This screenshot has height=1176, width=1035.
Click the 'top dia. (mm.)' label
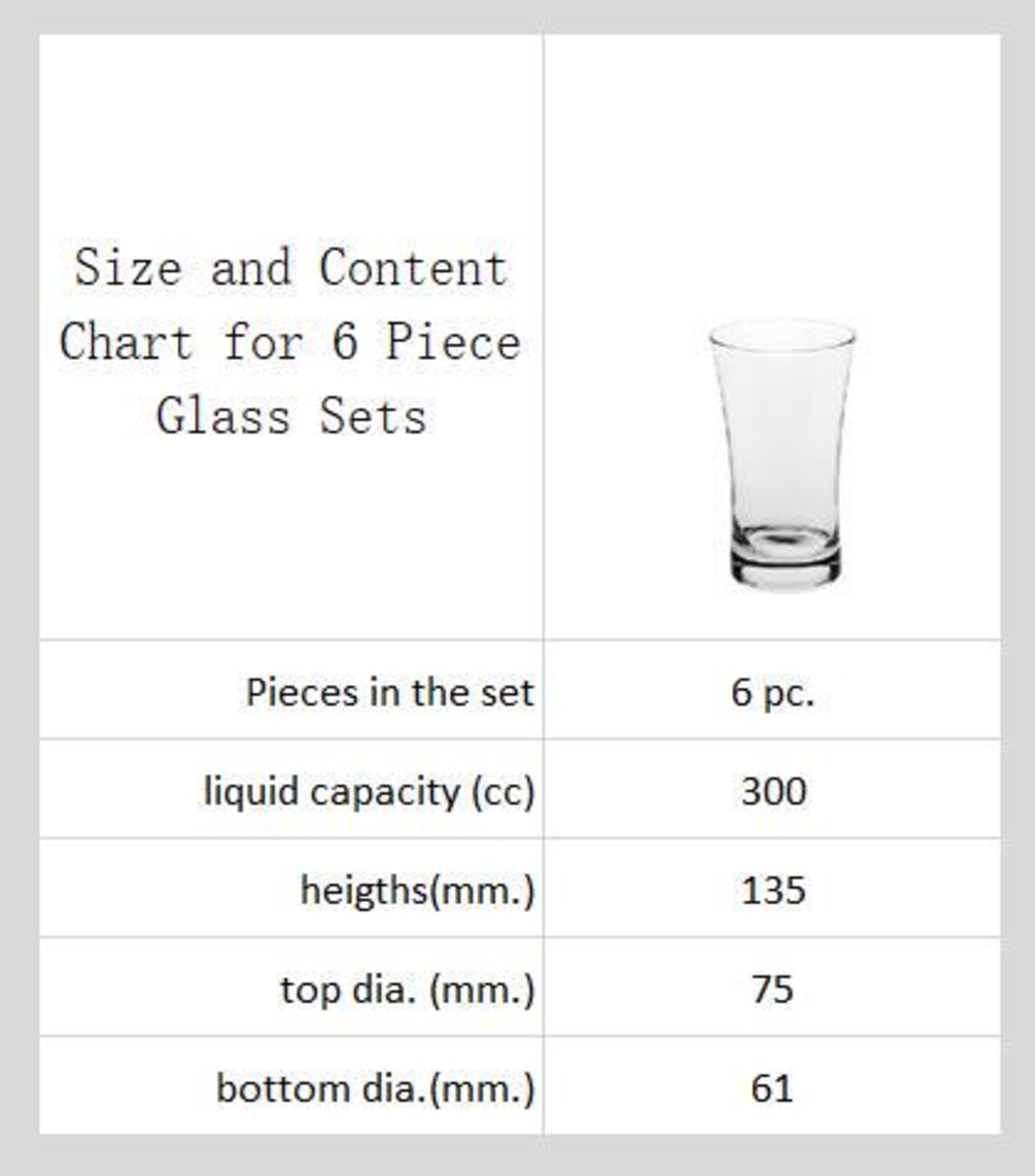pyautogui.click(x=408, y=989)
